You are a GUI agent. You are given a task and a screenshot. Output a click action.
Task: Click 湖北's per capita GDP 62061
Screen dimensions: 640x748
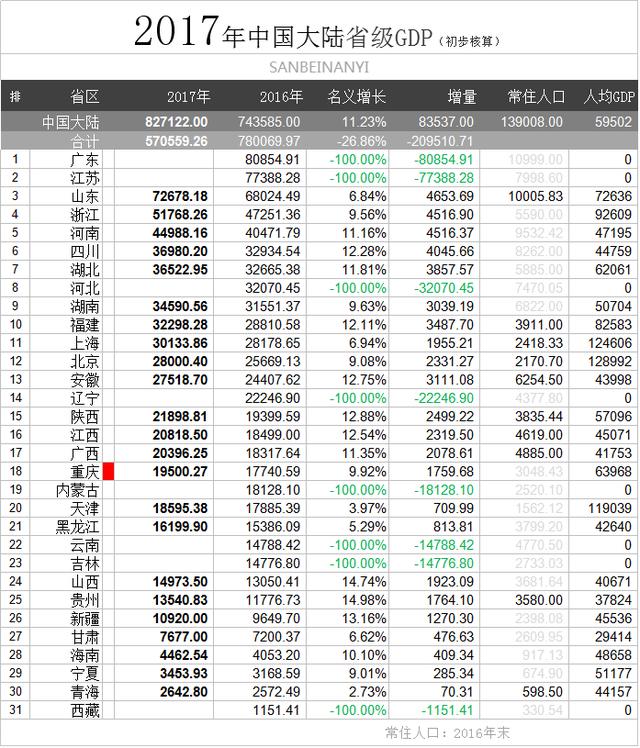coord(613,270)
